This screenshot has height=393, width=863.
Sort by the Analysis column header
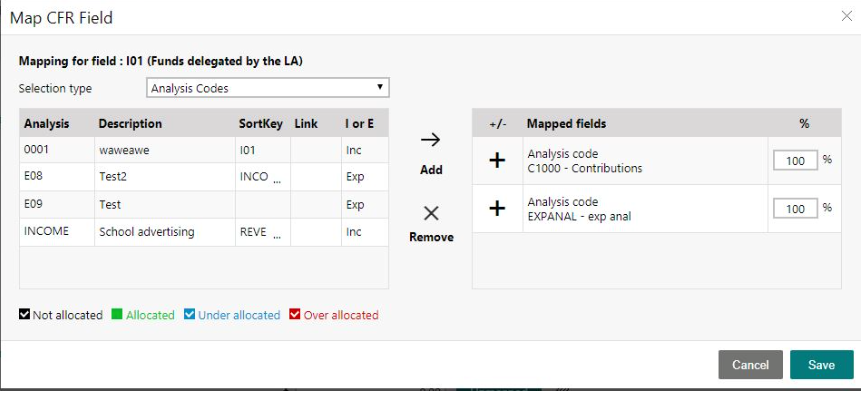coord(47,123)
